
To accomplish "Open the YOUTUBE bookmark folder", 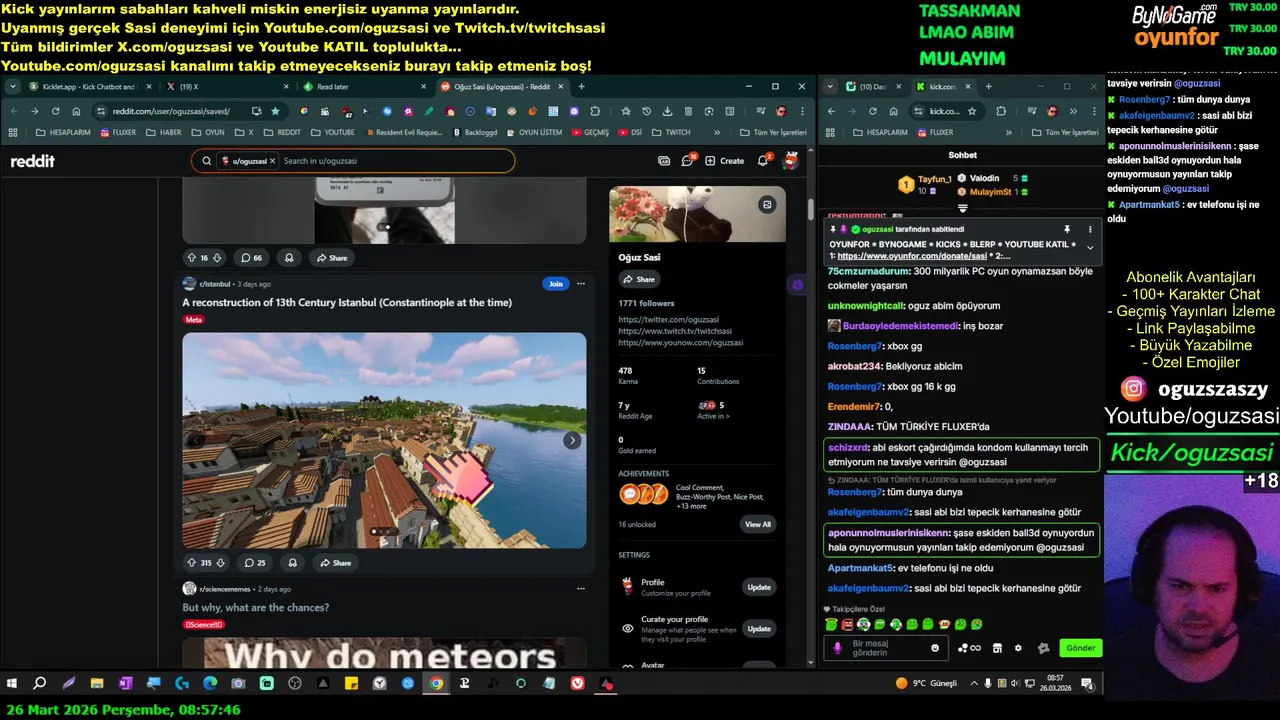I will coord(333,132).
